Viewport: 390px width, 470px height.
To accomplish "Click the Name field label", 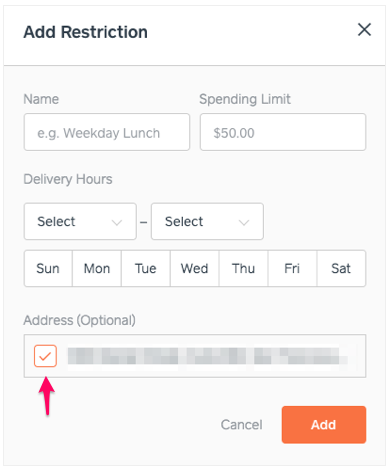I will tap(41, 99).
